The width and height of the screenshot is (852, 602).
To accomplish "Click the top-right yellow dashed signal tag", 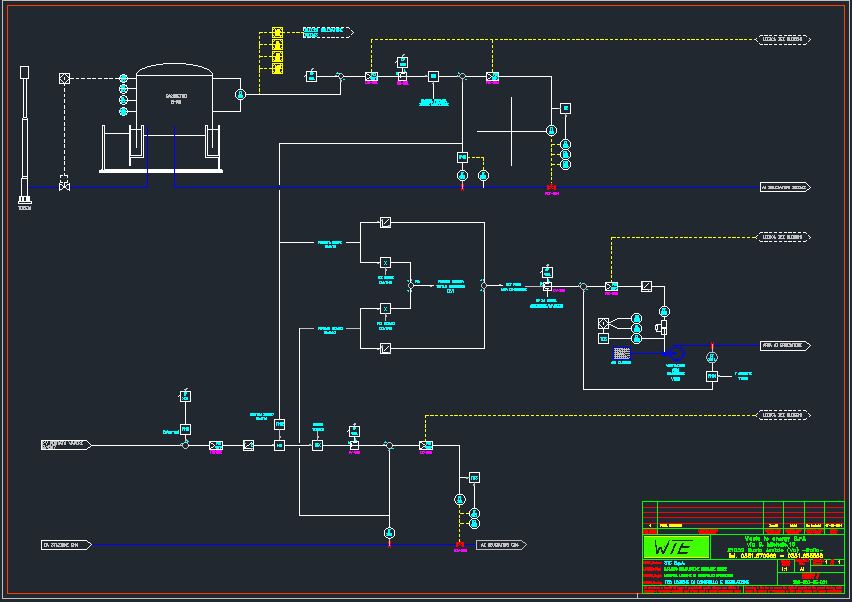I will point(784,40).
